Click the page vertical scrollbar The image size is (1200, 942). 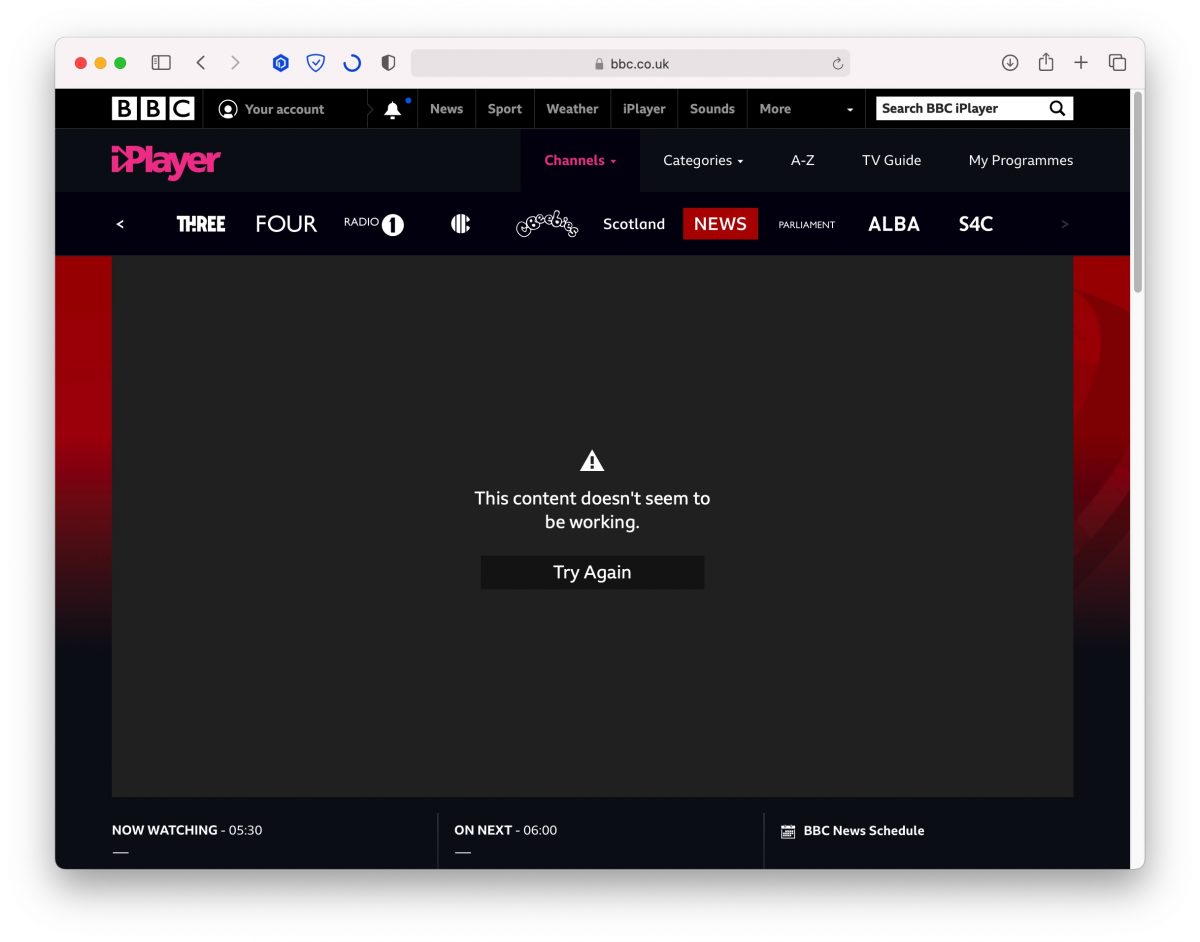tap(1138, 192)
